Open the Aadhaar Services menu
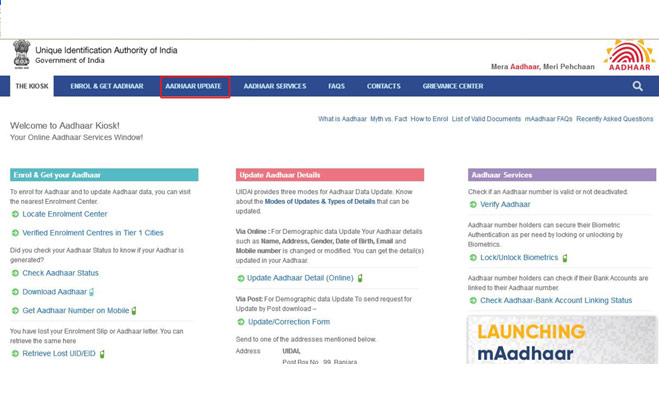659x400 pixels. click(x=275, y=86)
